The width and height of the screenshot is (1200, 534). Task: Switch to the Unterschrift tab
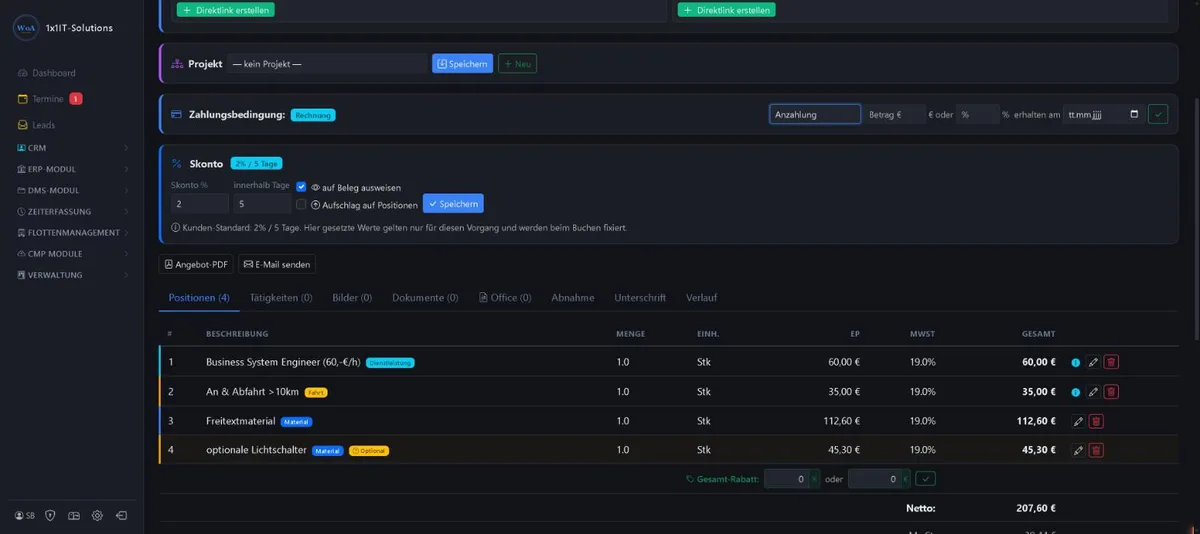pos(640,298)
